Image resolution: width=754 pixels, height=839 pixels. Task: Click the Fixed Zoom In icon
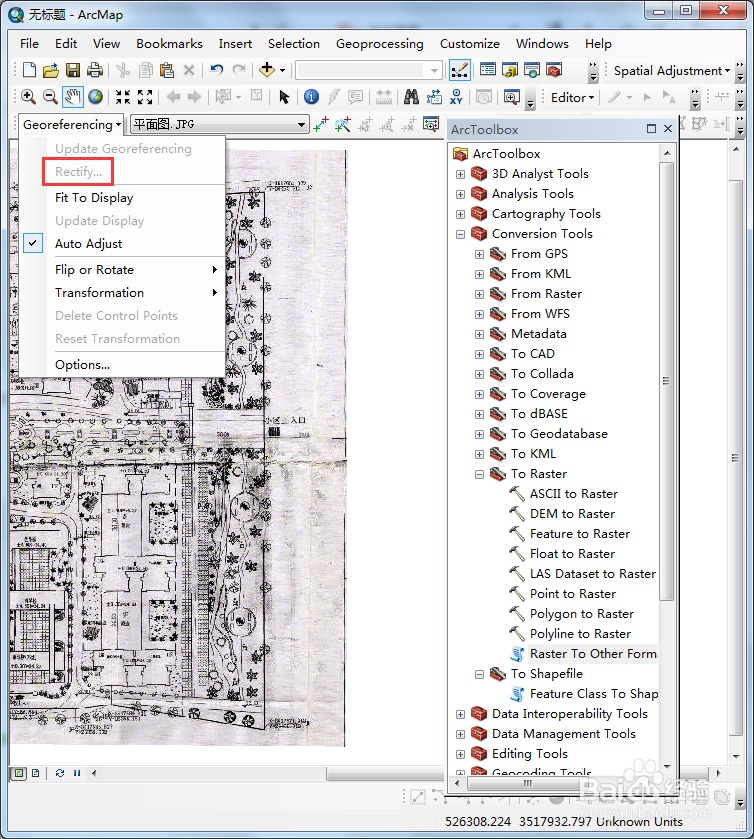(123, 97)
